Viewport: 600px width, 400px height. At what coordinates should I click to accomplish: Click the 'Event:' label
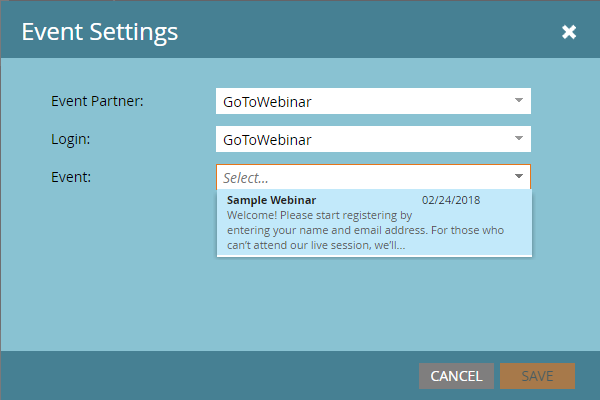[x=71, y=177]
